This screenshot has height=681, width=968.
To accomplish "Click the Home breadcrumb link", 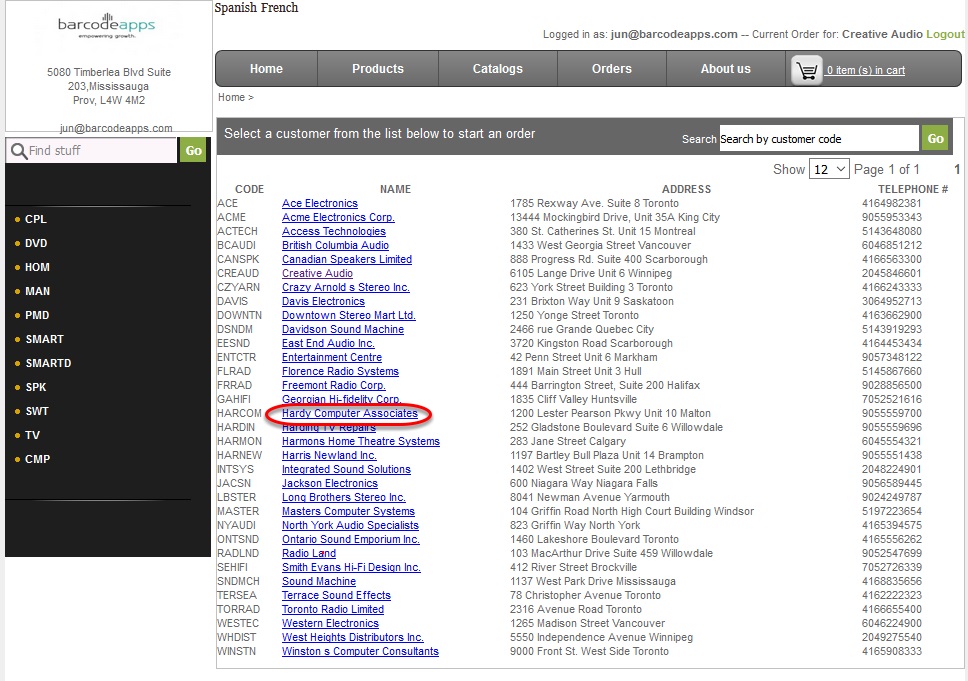I will (232, 97).
